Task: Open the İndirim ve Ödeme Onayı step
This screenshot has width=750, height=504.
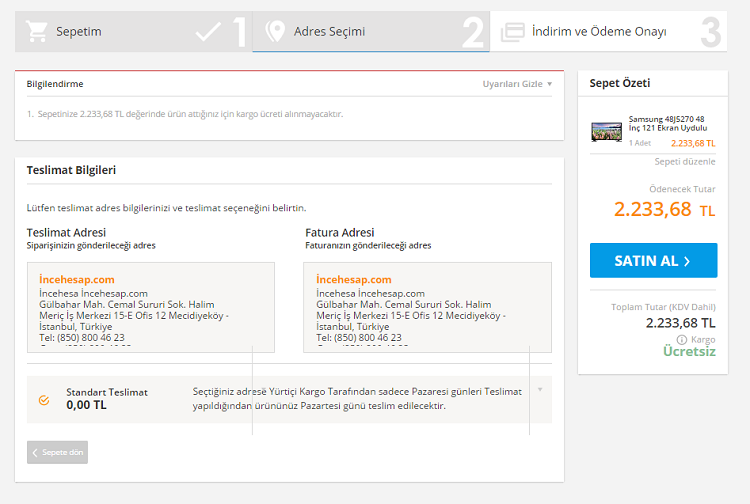Action: click(x=599, y=32)
